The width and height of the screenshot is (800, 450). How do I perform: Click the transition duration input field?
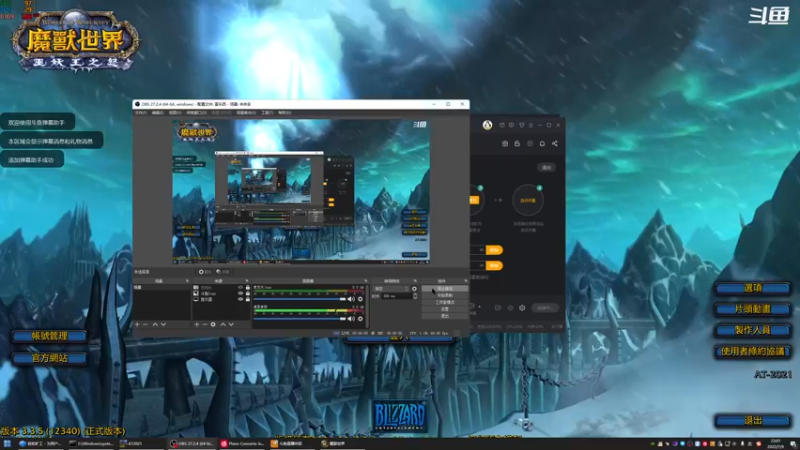(x=397, y=296)
